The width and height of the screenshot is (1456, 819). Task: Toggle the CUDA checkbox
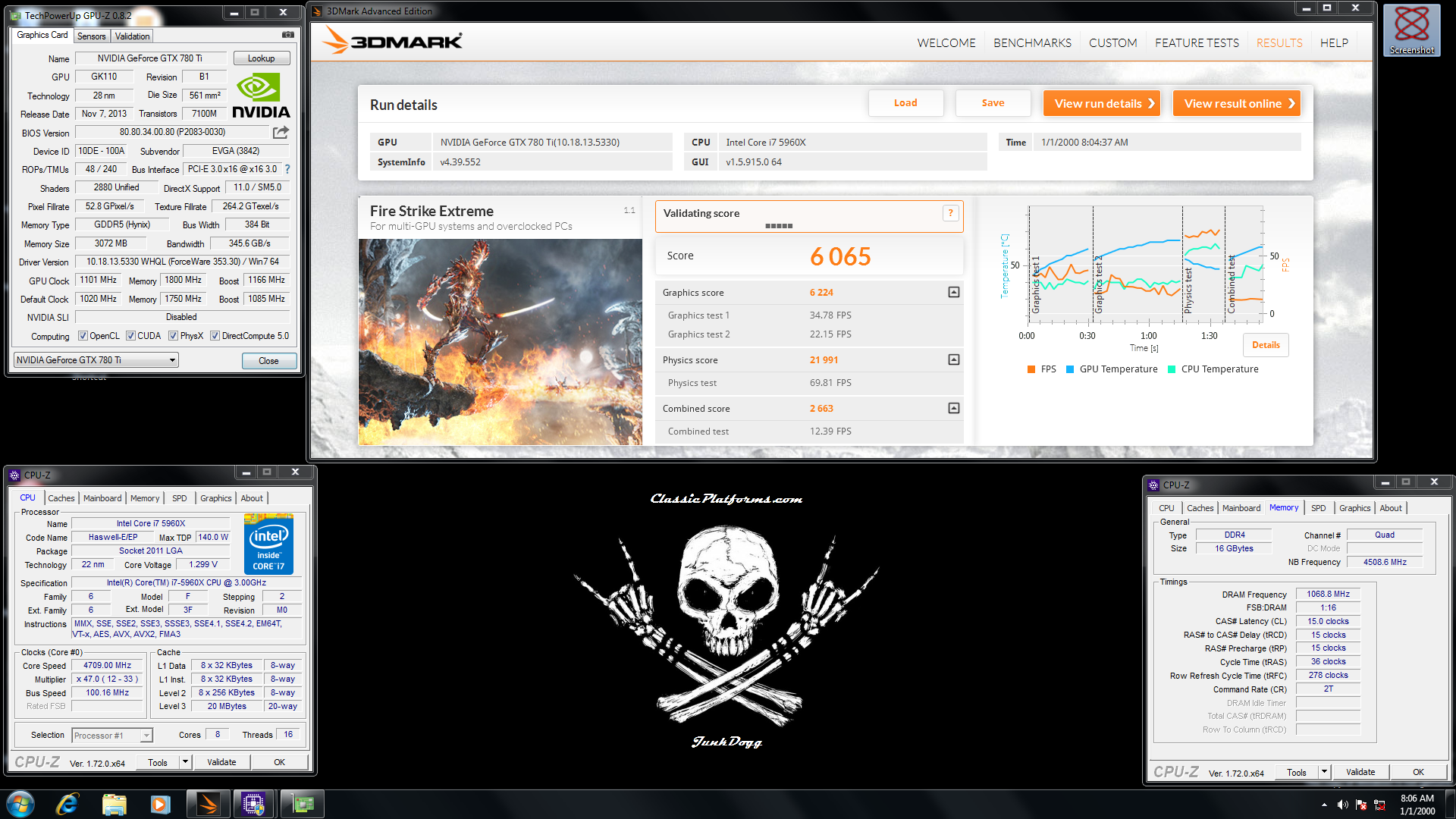point(130,336)
